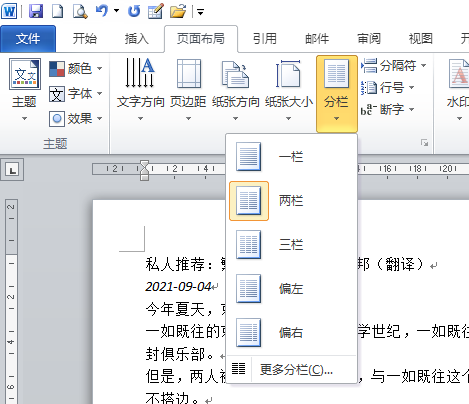
Task: Switch to the 插入 tab
Action: pos(137,39)
